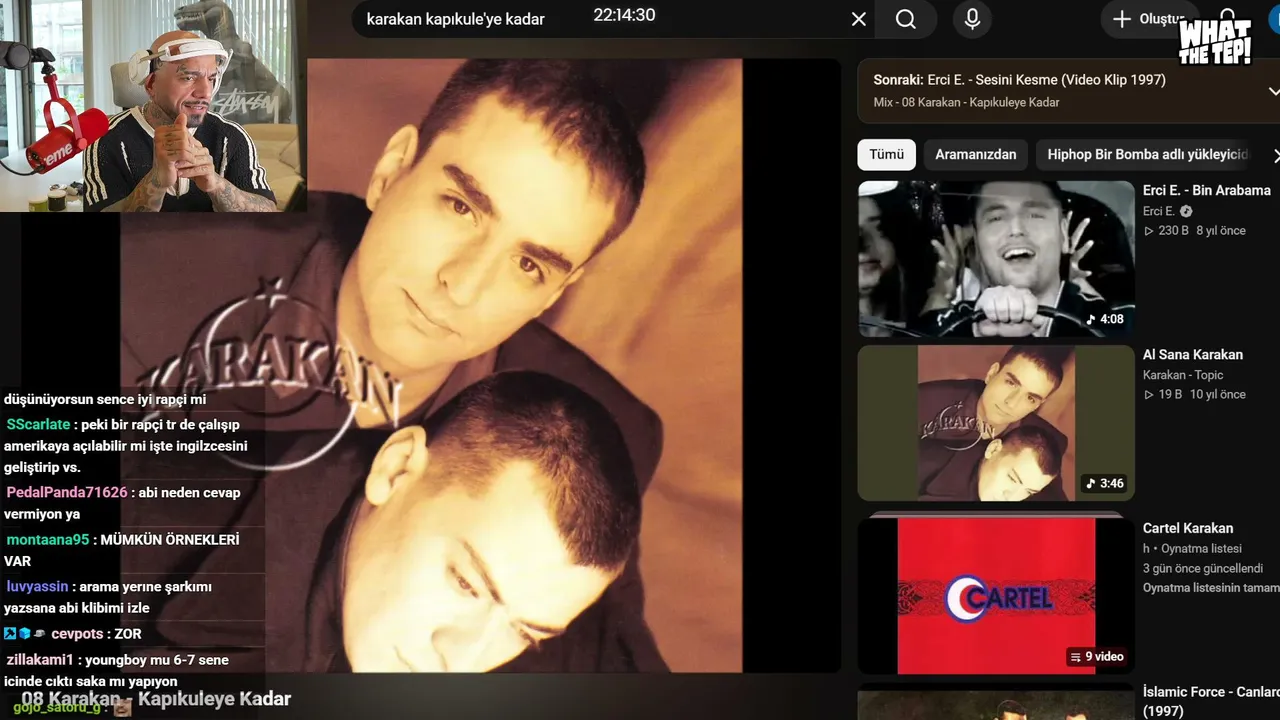Click the 3:46 duration badge on Al Sana Karakan
Screen dimensions: 1280x720
pos(1105,483)
